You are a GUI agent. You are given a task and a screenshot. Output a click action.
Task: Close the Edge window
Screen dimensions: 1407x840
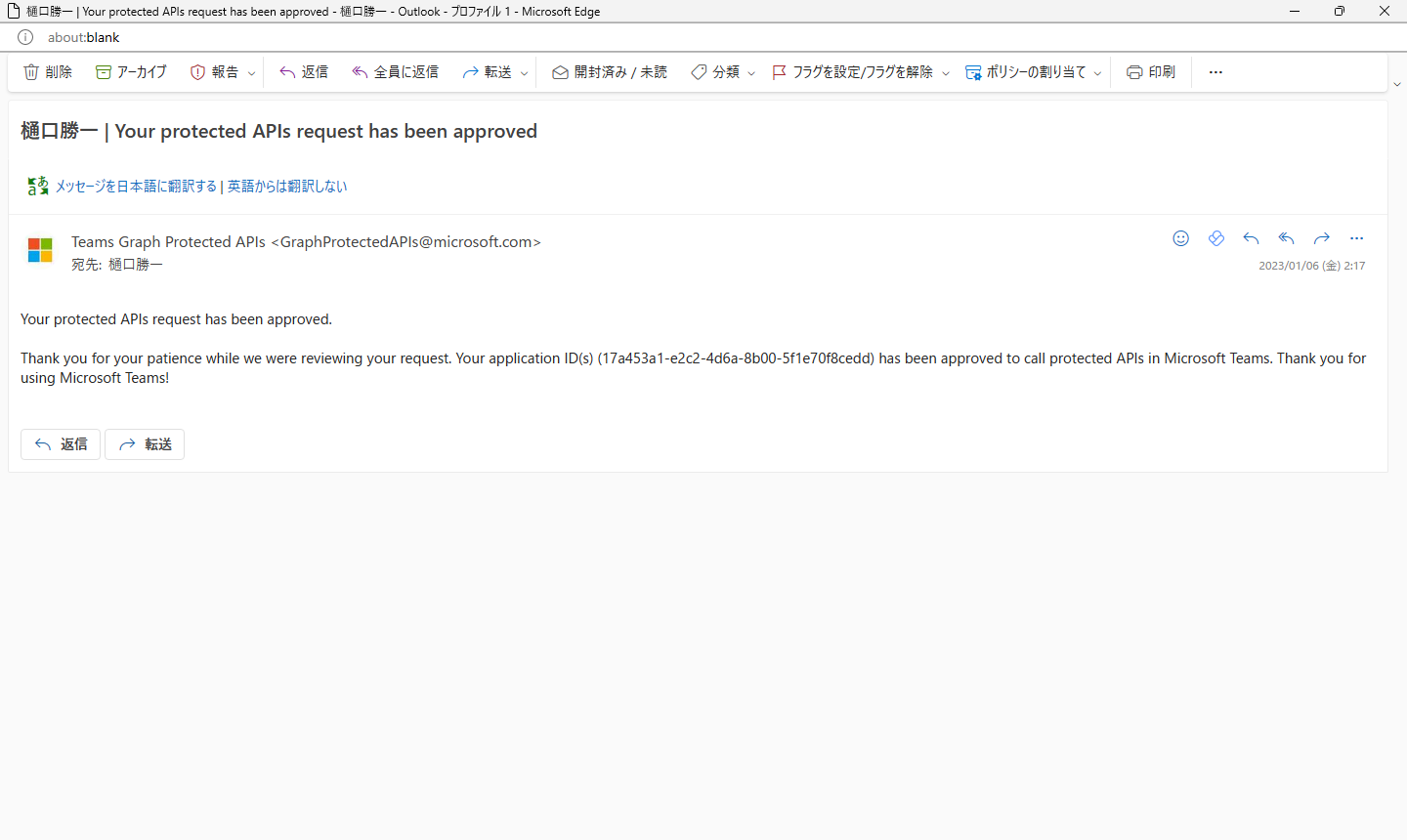pos(1385,11)
